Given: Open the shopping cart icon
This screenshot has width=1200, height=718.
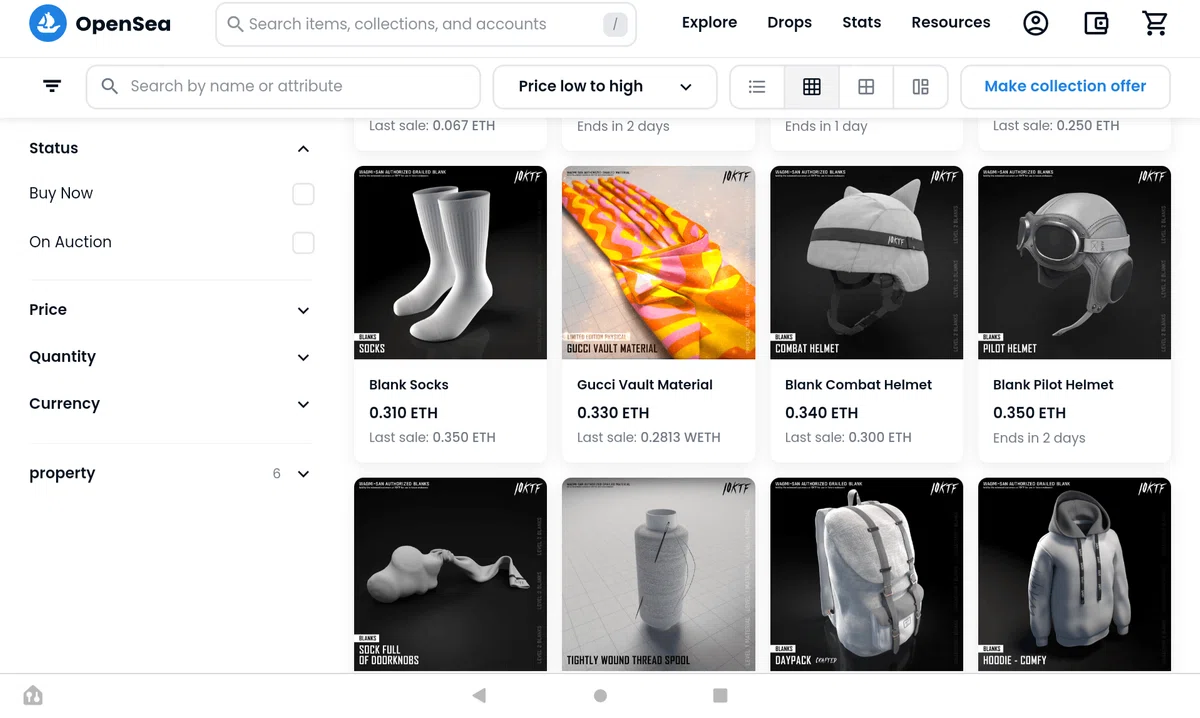Looking at the screenshot, I should pos(1155,23).
